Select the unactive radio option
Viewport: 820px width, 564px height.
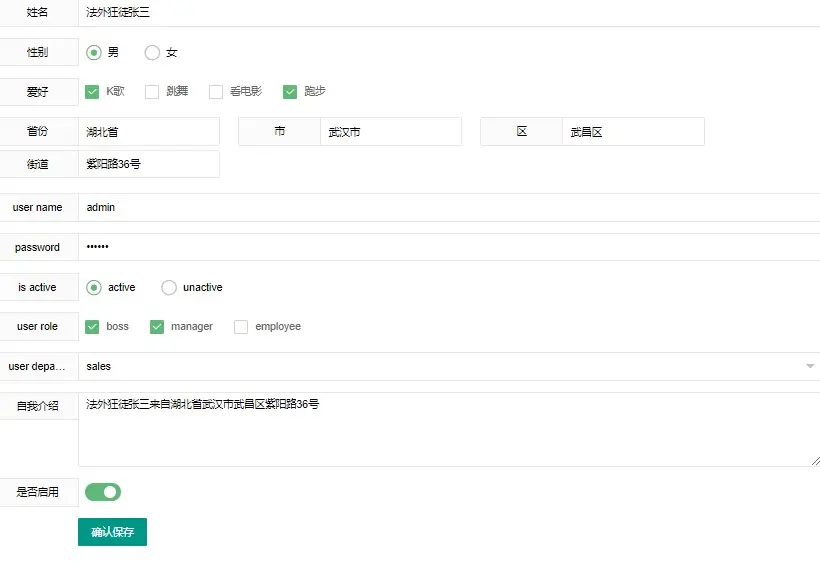[169, 288]
